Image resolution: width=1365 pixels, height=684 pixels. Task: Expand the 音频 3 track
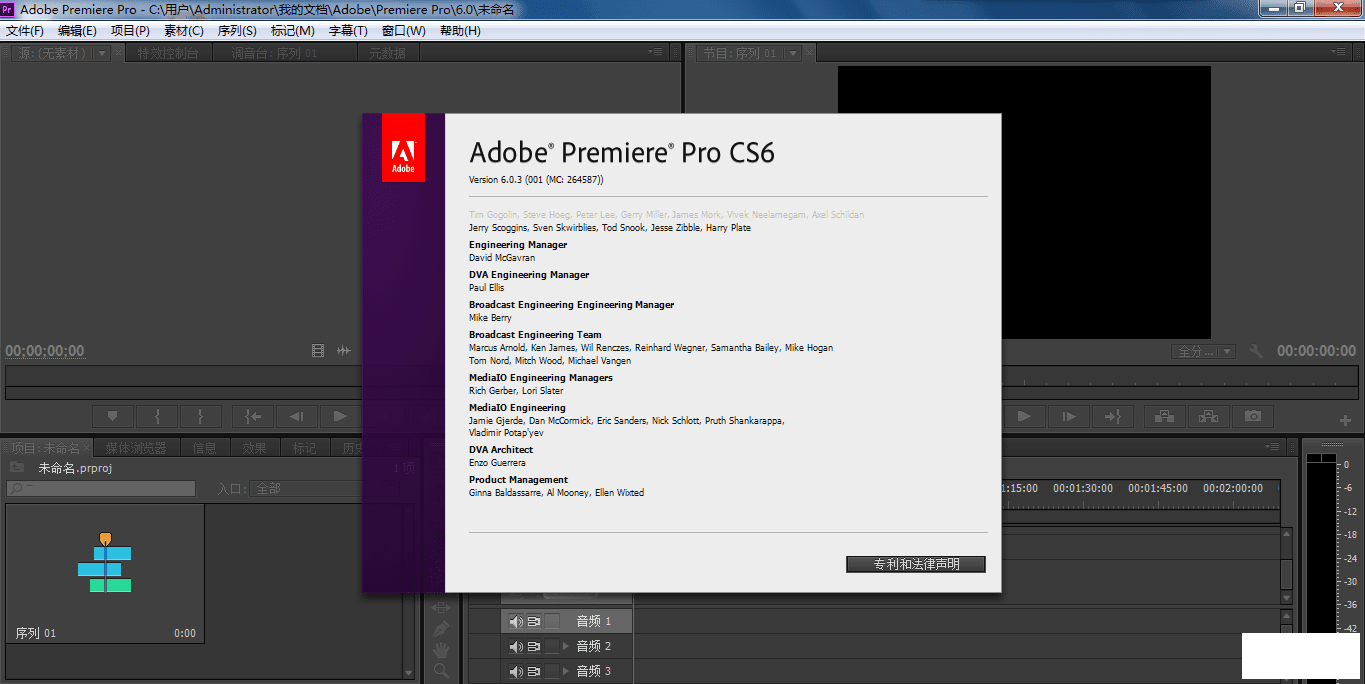[566, 671]
